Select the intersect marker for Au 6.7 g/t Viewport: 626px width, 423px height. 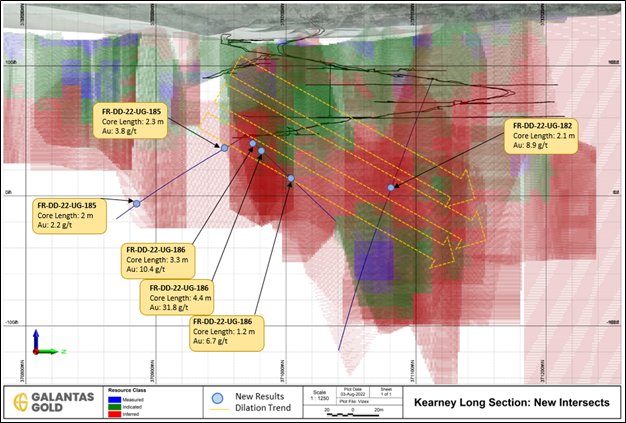(x=291, y=179)
